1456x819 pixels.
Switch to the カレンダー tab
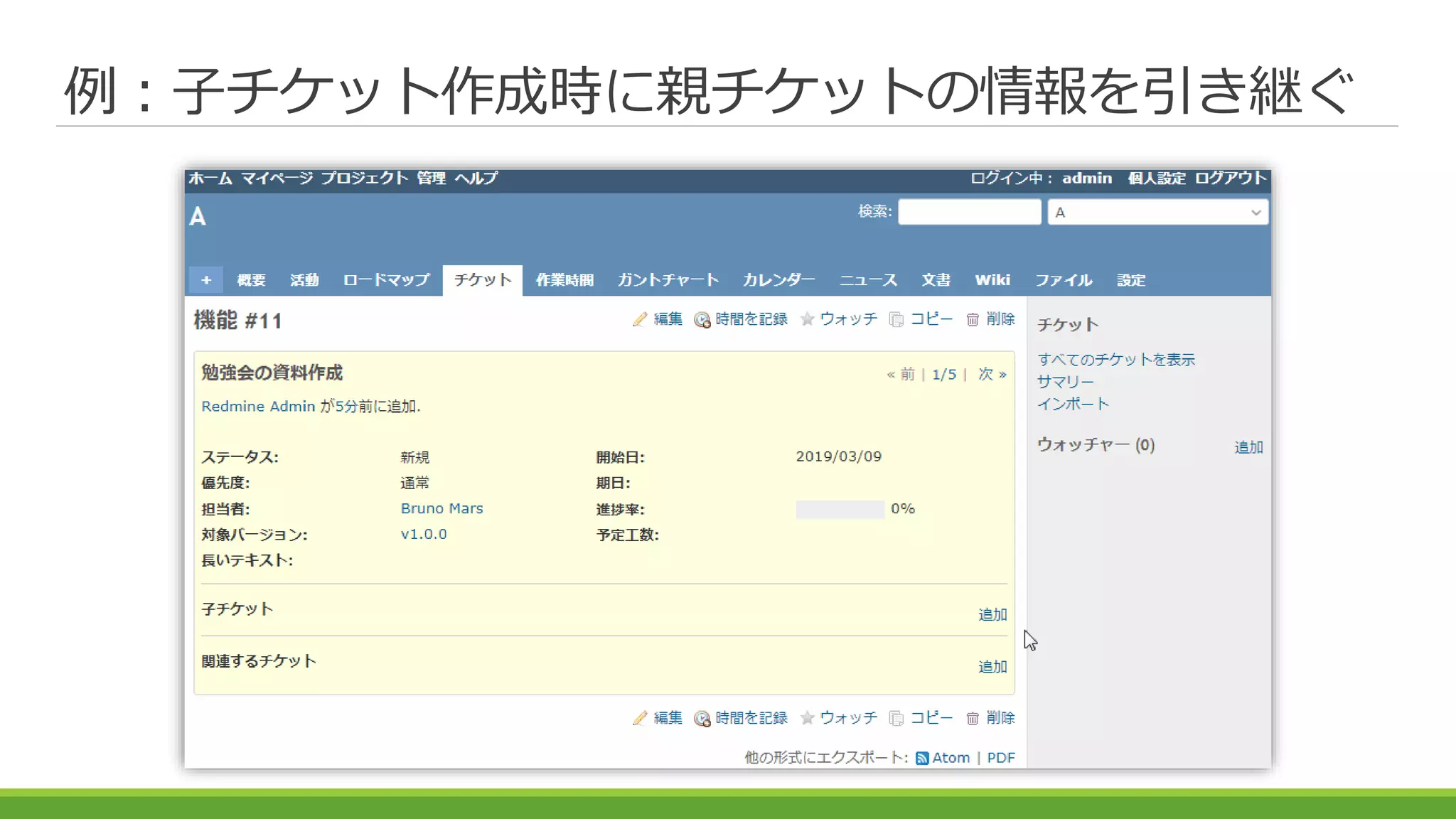click(x=779, y=280)
